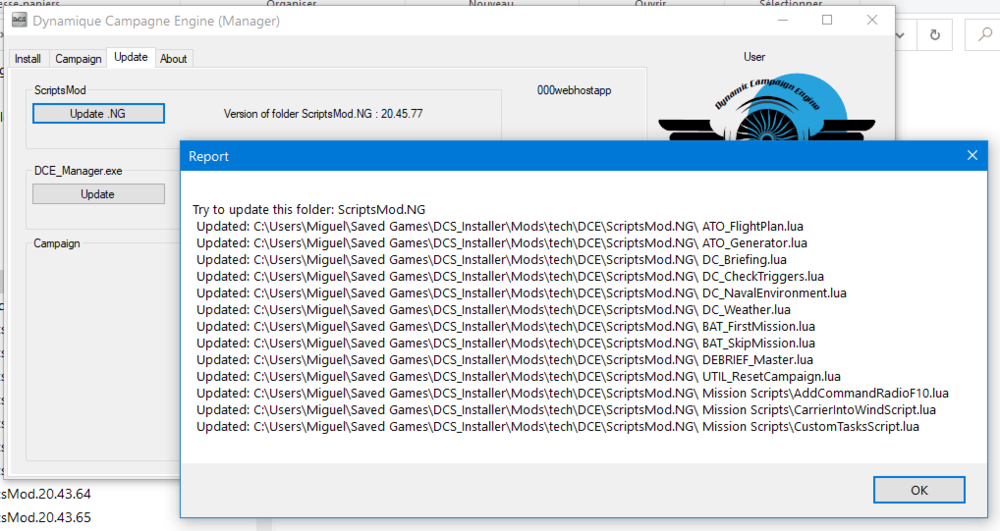
Task: Select the Update tab
Action: [131, 57]
